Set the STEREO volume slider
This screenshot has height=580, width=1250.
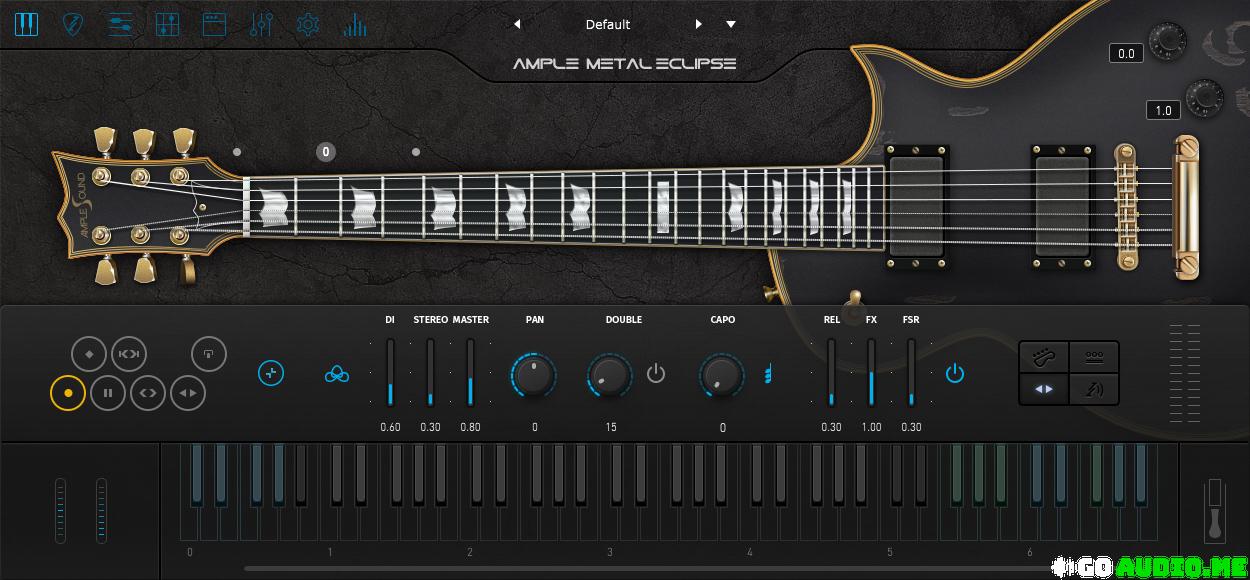430,372
